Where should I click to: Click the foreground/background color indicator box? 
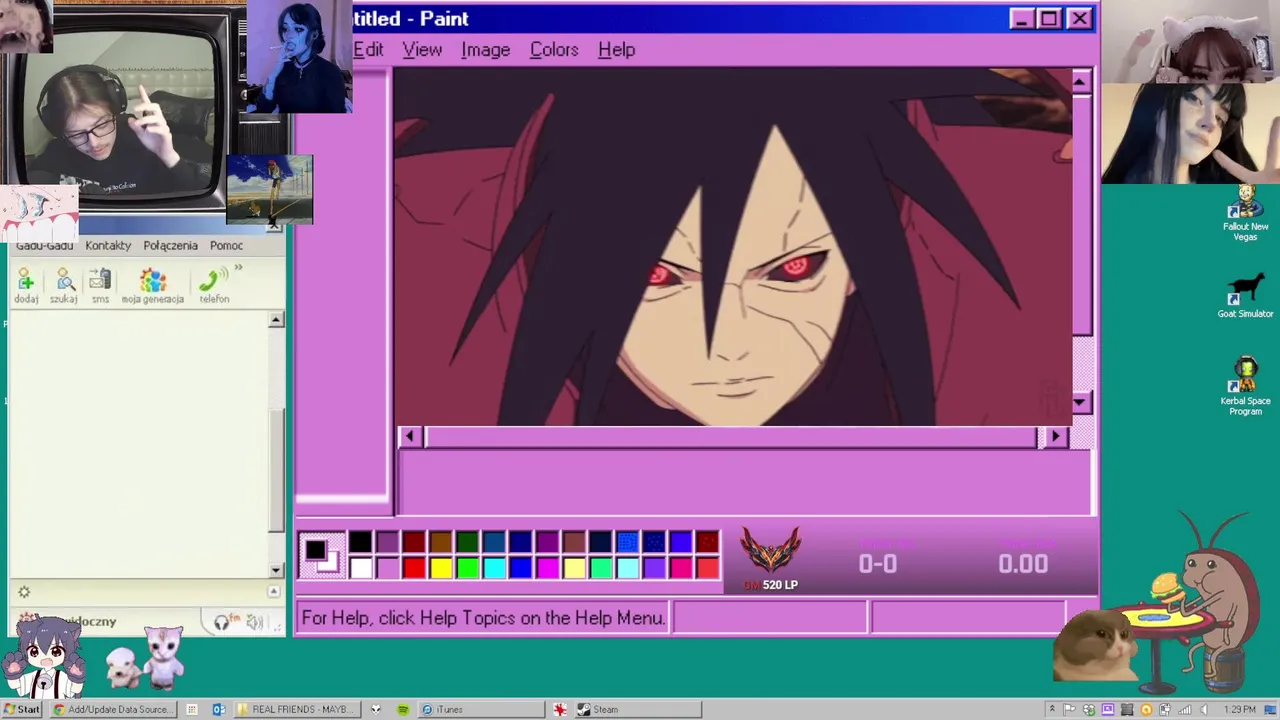(321, 555)
